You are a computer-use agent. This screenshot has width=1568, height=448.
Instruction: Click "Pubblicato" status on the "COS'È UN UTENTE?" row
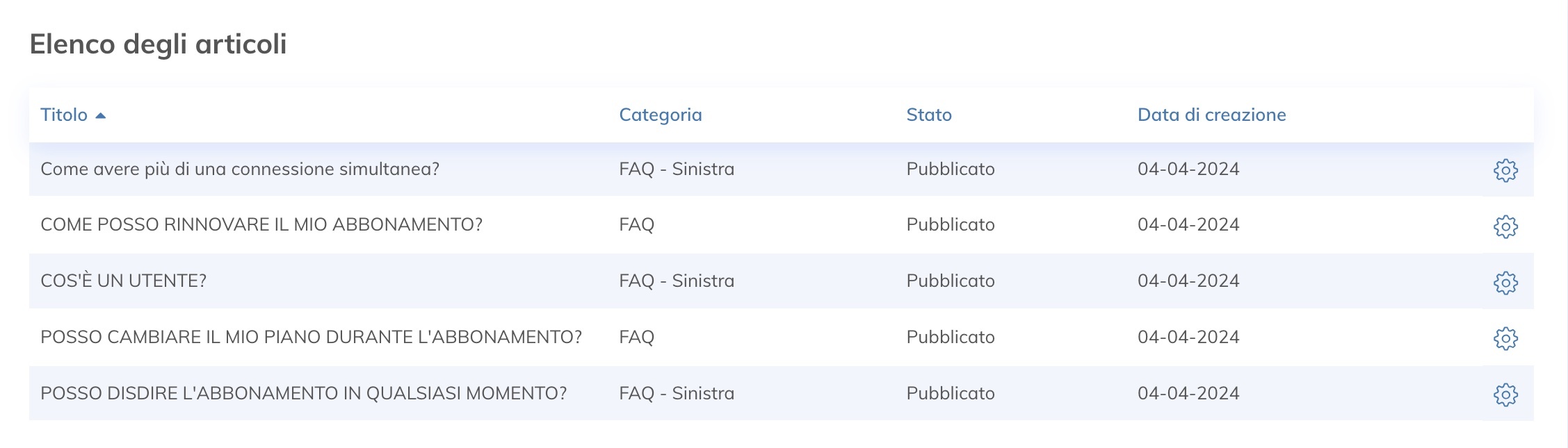click(x=951, y=281)
